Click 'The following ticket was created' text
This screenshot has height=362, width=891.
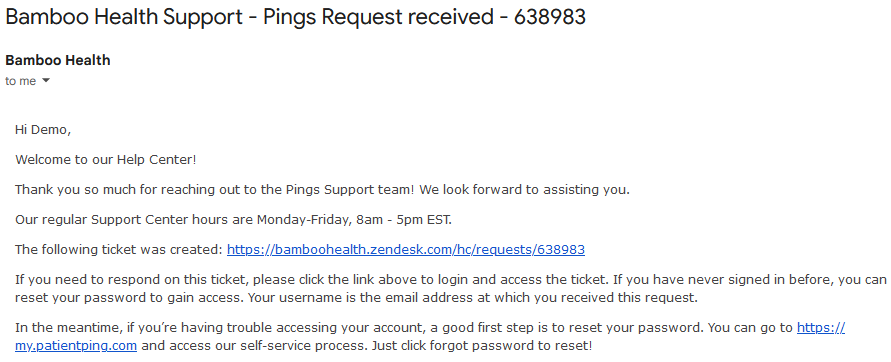click(119, 249)
